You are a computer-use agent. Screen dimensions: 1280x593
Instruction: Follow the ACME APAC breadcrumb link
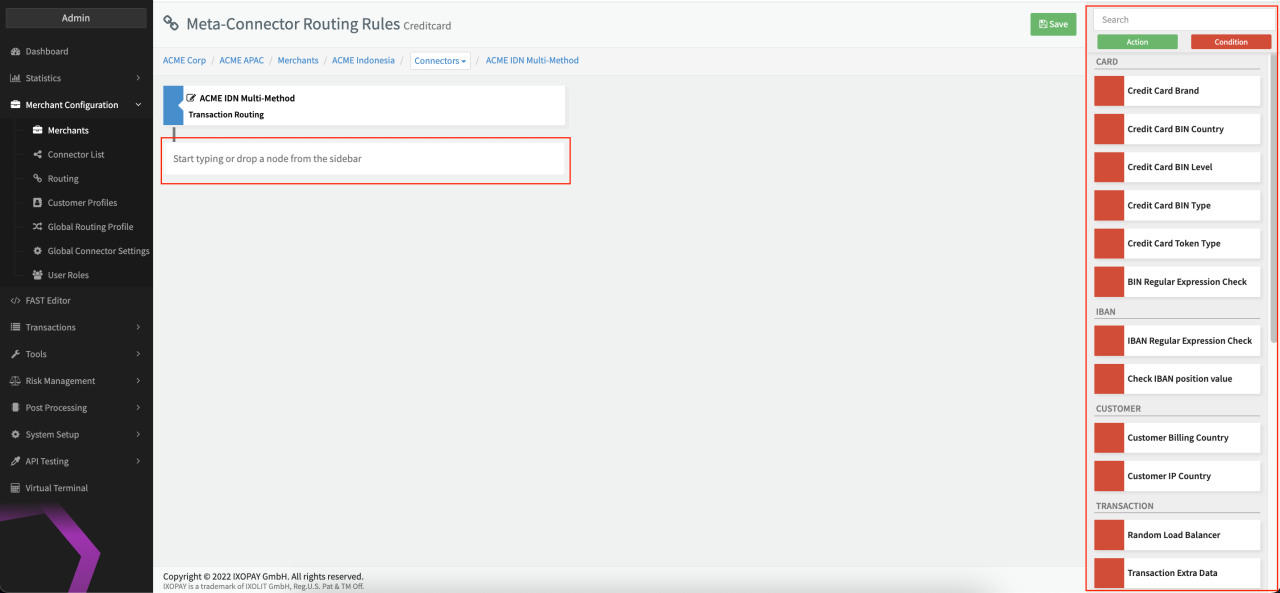point(241,60)
